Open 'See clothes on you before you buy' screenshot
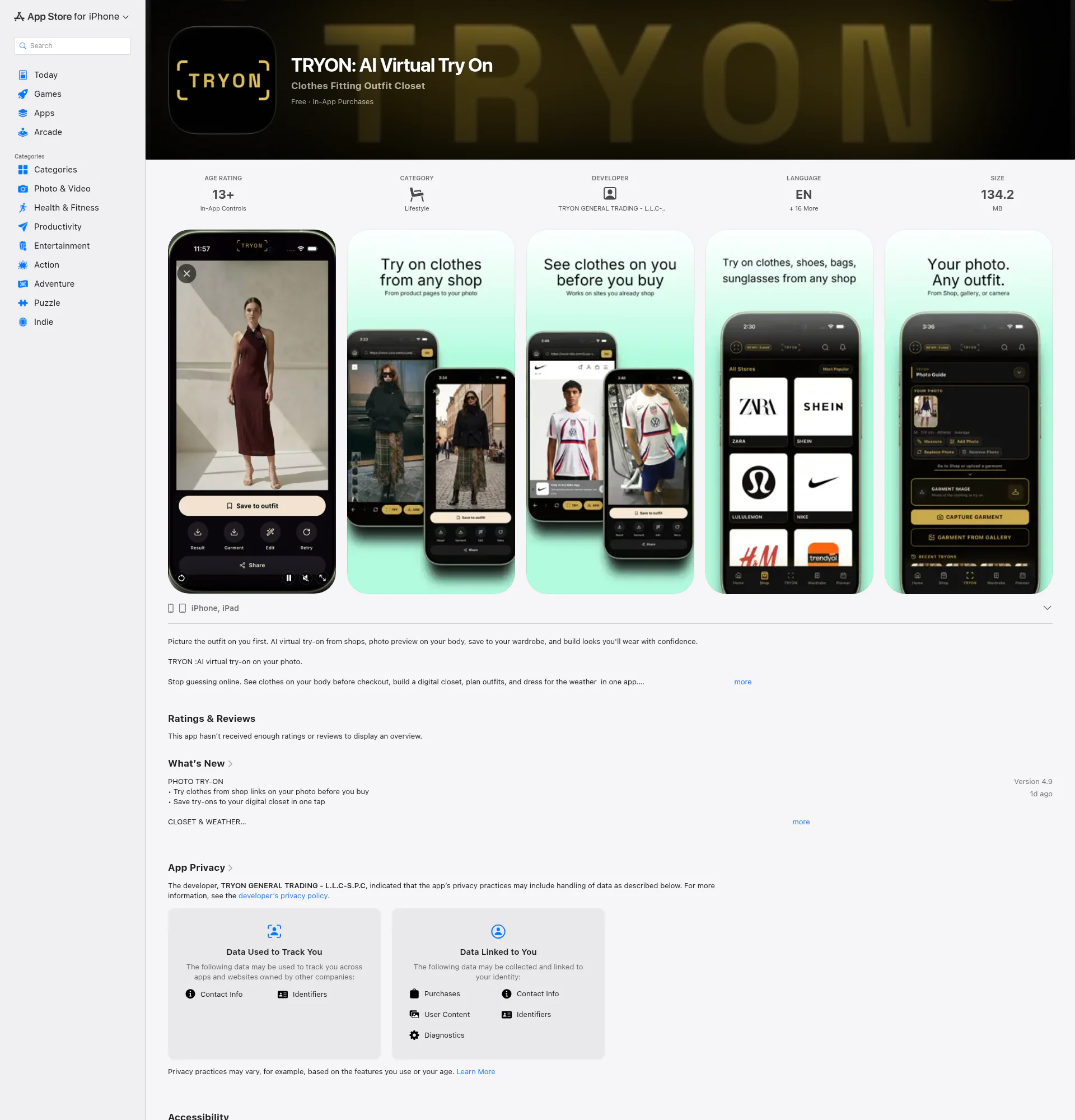The width and height of the screenshot is (1075, 1120). pos(610,412)
